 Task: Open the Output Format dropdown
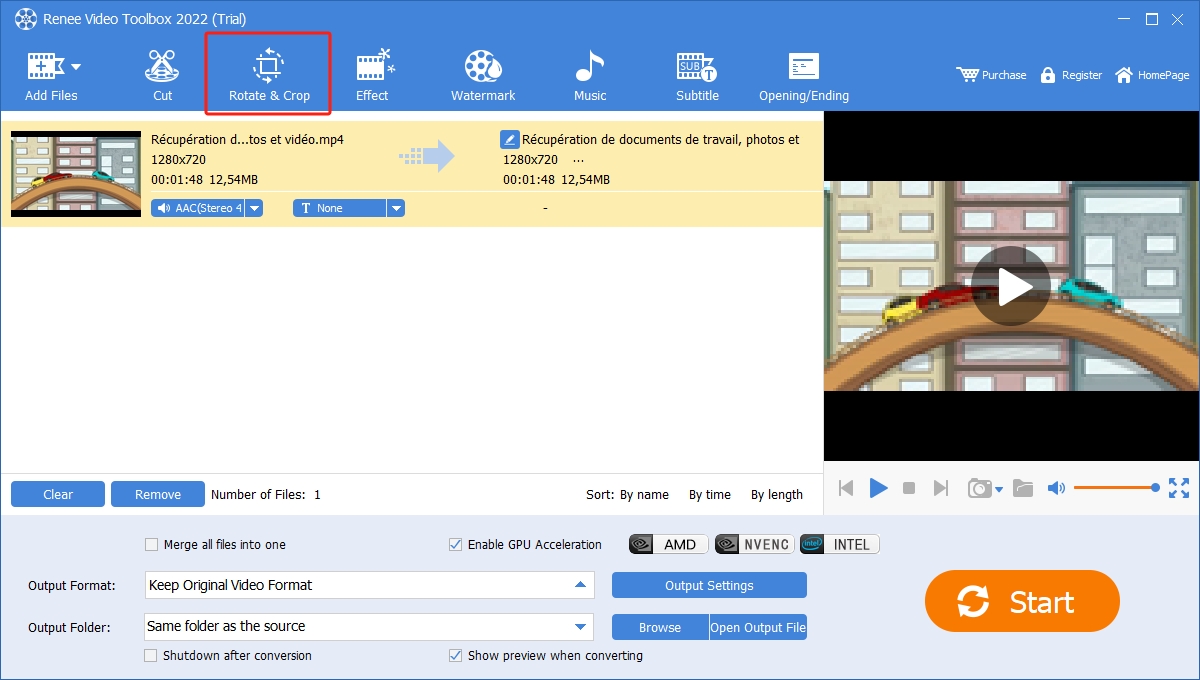point(580,585)
